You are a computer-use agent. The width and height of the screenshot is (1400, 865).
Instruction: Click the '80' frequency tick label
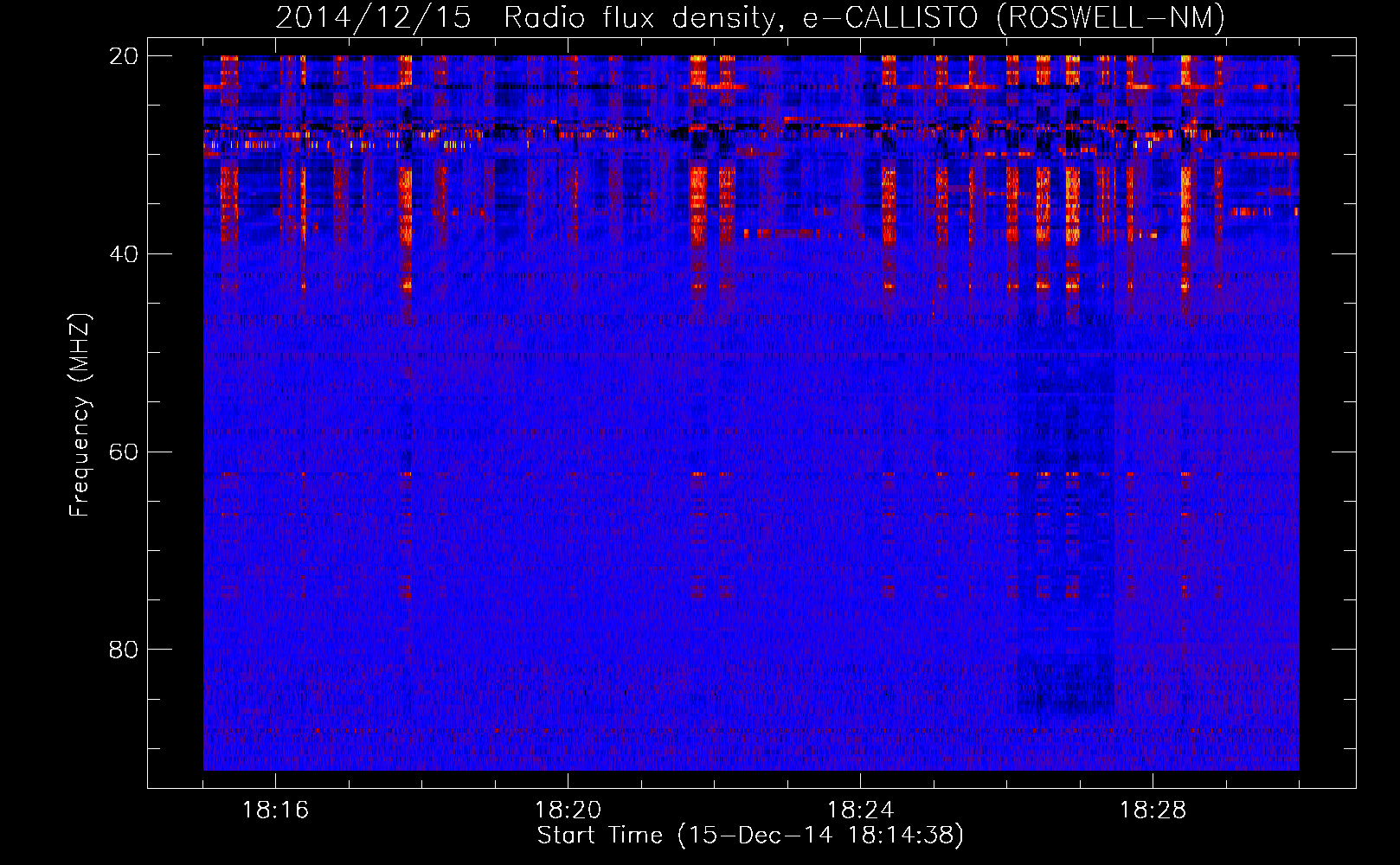pos(124,650)
